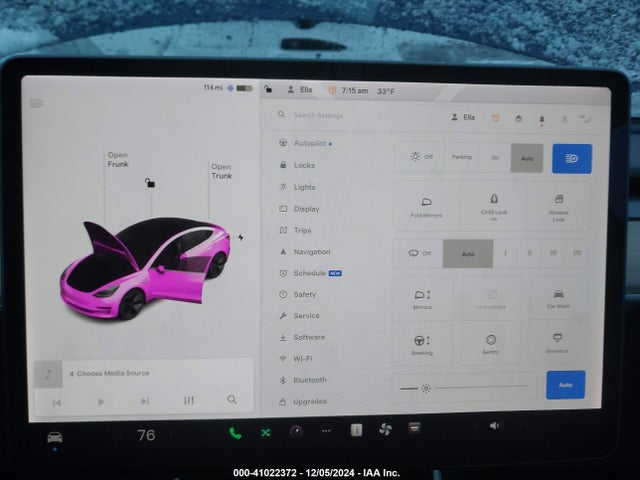This screenshot has width=640, height=480.
Task: Open the car controls icon in dock
Action: [55, 438]
